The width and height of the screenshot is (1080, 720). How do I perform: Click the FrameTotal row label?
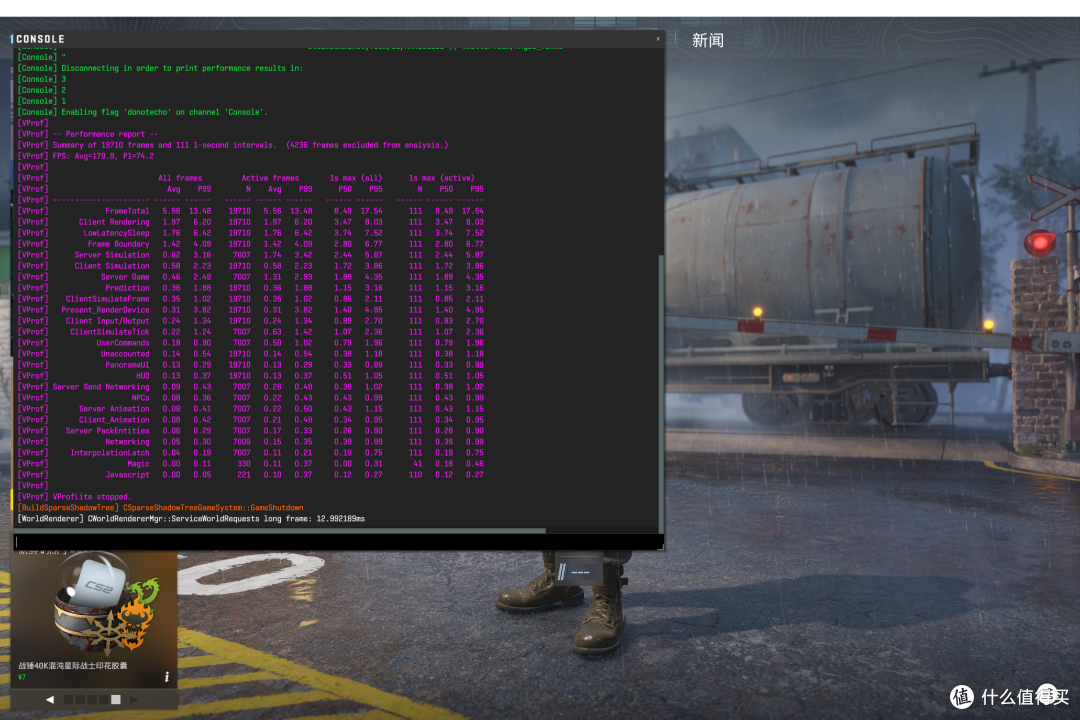pos(127,212)
